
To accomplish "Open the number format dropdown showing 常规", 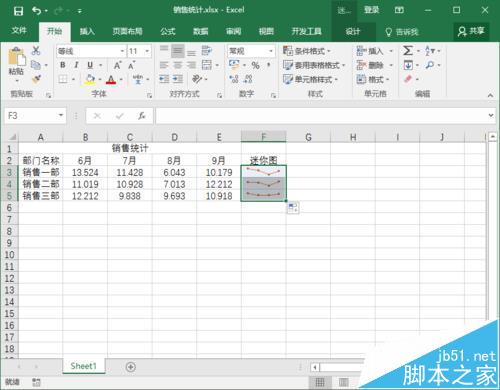I will point(251,51).
